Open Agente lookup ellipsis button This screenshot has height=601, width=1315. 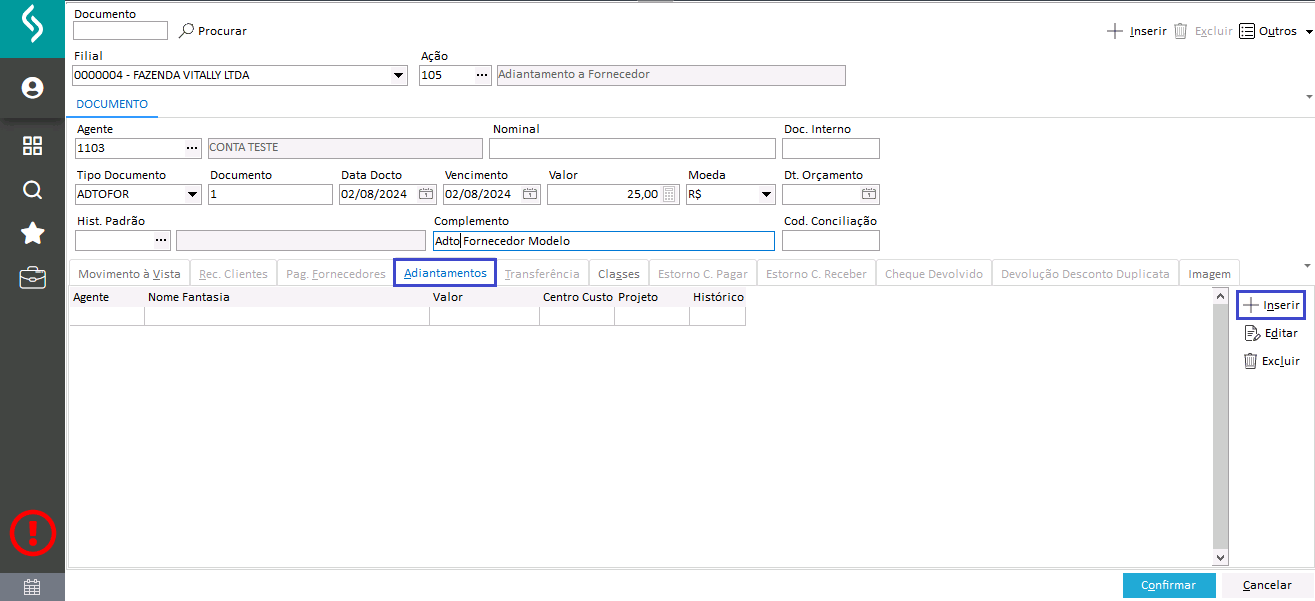(x=192, y=148)
